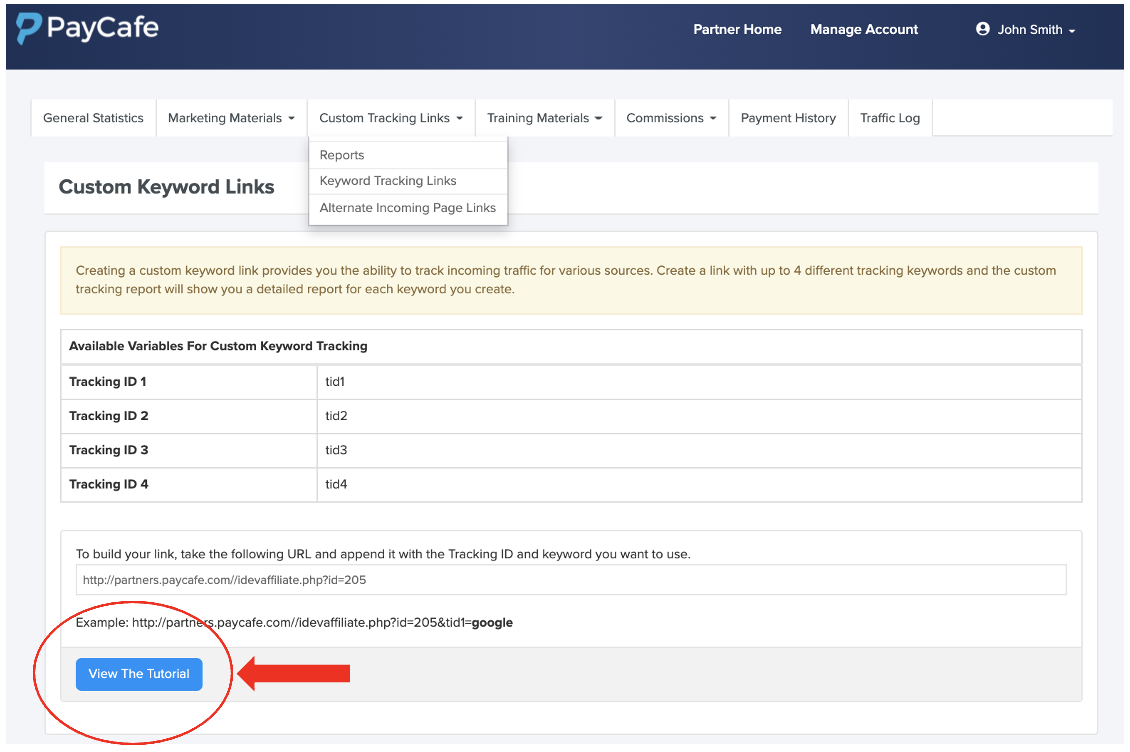Image resolution: width=1130 pixels, height=752 pixels.
Task: Open the John Smith account dropdown
Action: [x=1026, y=30]
